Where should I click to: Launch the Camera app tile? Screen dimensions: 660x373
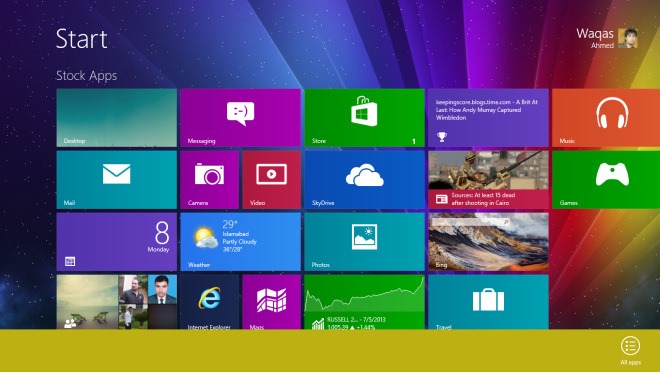(210, 180)
